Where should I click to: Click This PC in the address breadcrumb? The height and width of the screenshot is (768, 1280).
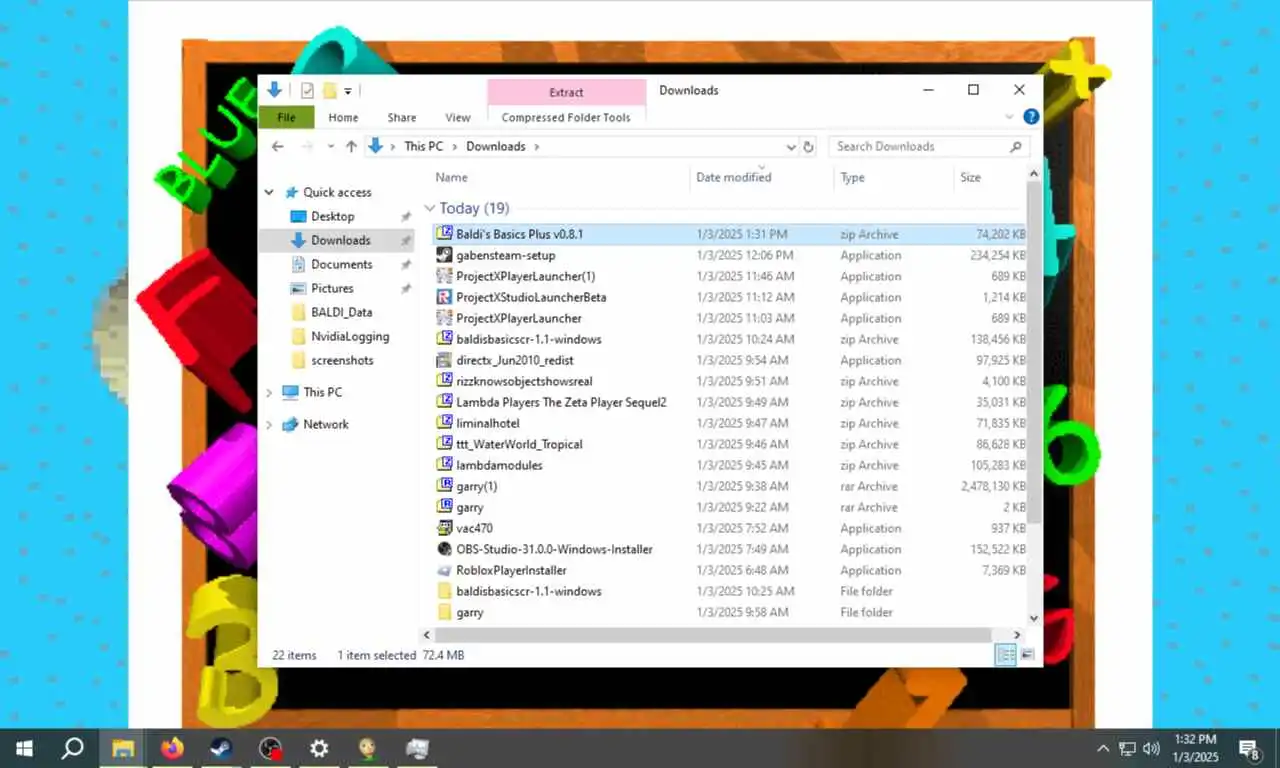423,146
